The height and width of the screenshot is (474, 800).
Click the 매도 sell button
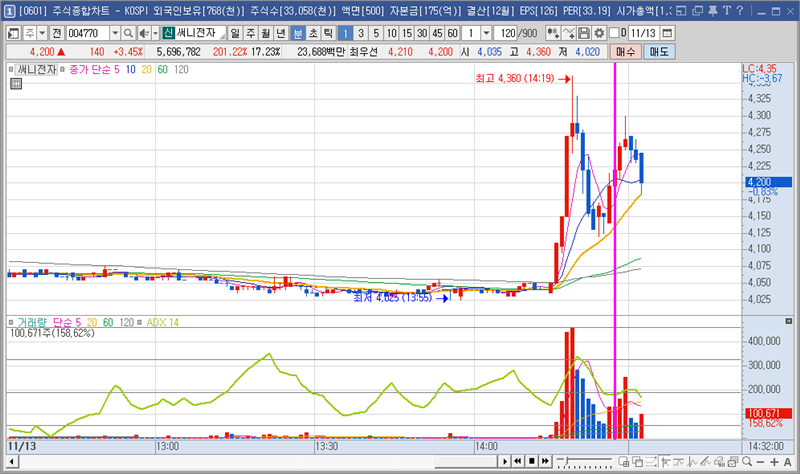click(659, 51)
